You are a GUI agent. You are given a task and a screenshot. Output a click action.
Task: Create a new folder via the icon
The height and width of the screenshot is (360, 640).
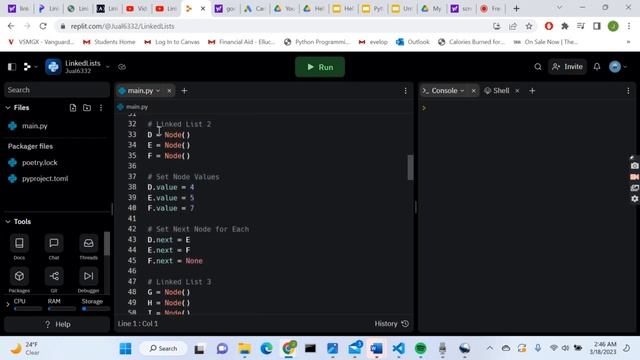coord(87,108)
